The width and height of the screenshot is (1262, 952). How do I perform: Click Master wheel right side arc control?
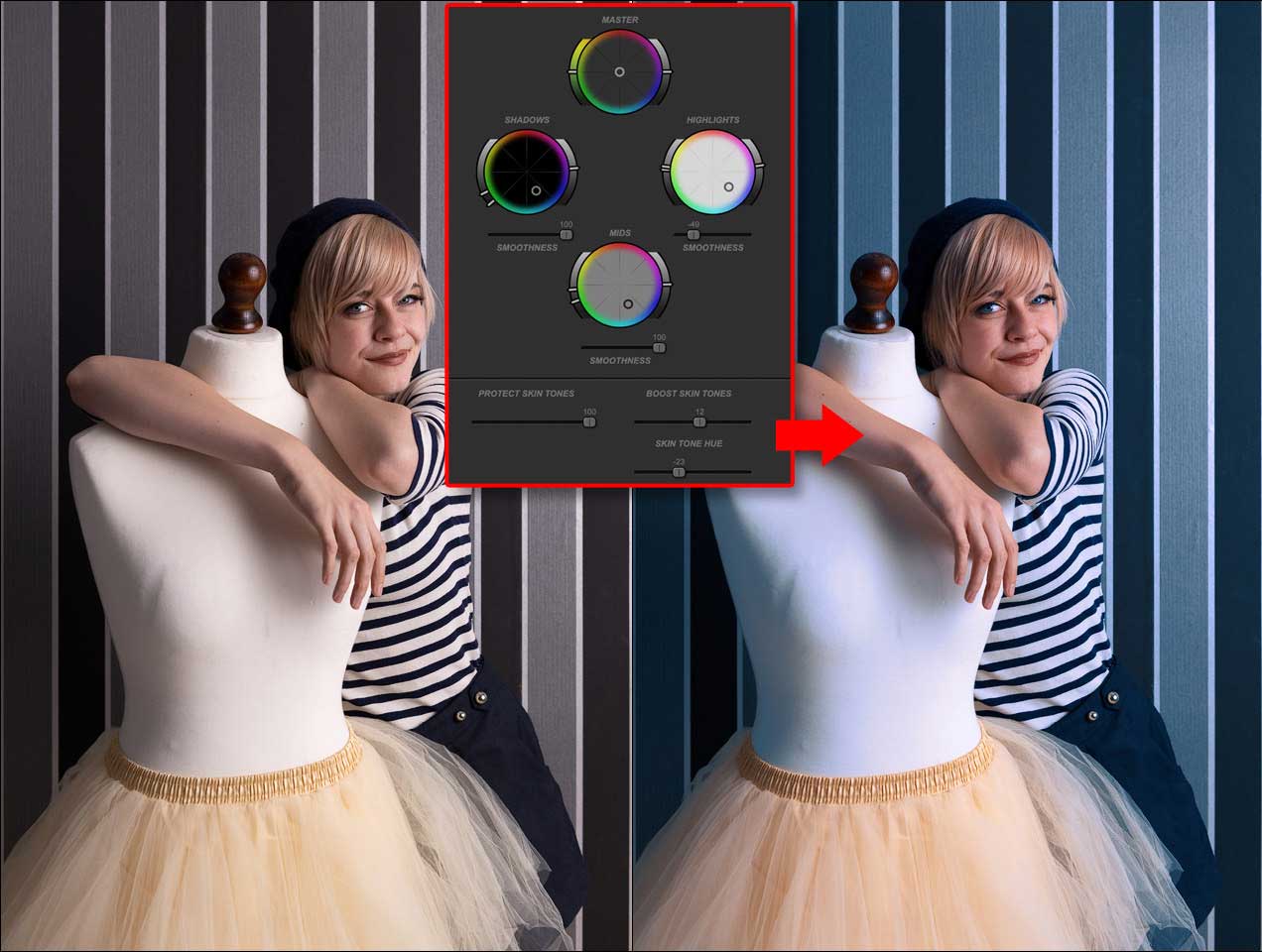pos(666,71)
